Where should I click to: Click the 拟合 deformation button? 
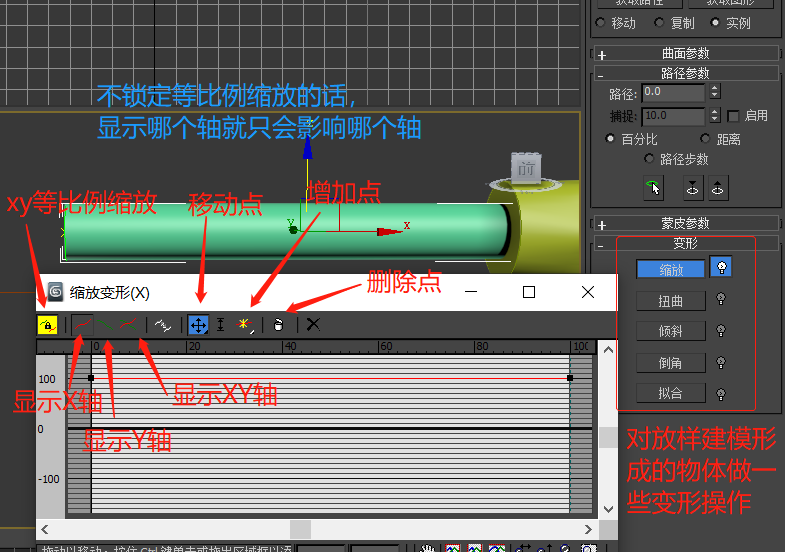[671, 393]
